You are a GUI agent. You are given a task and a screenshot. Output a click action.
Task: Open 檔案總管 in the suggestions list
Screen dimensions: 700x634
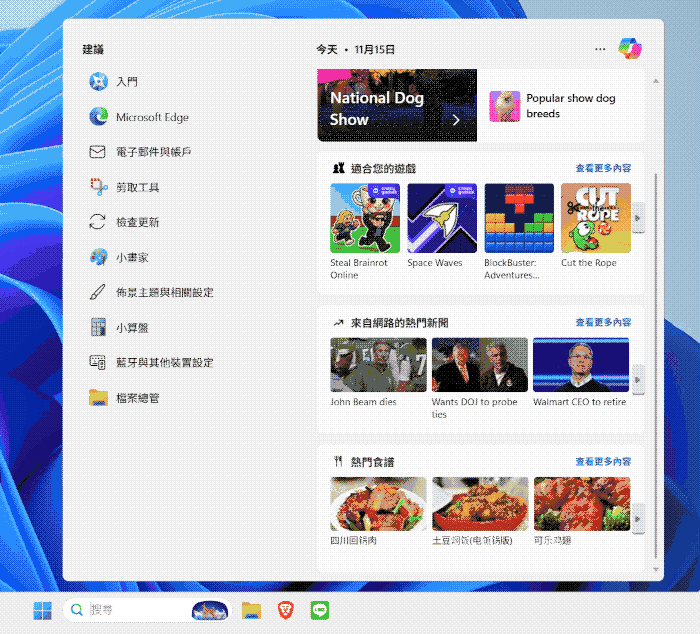[x=137, y=397]
